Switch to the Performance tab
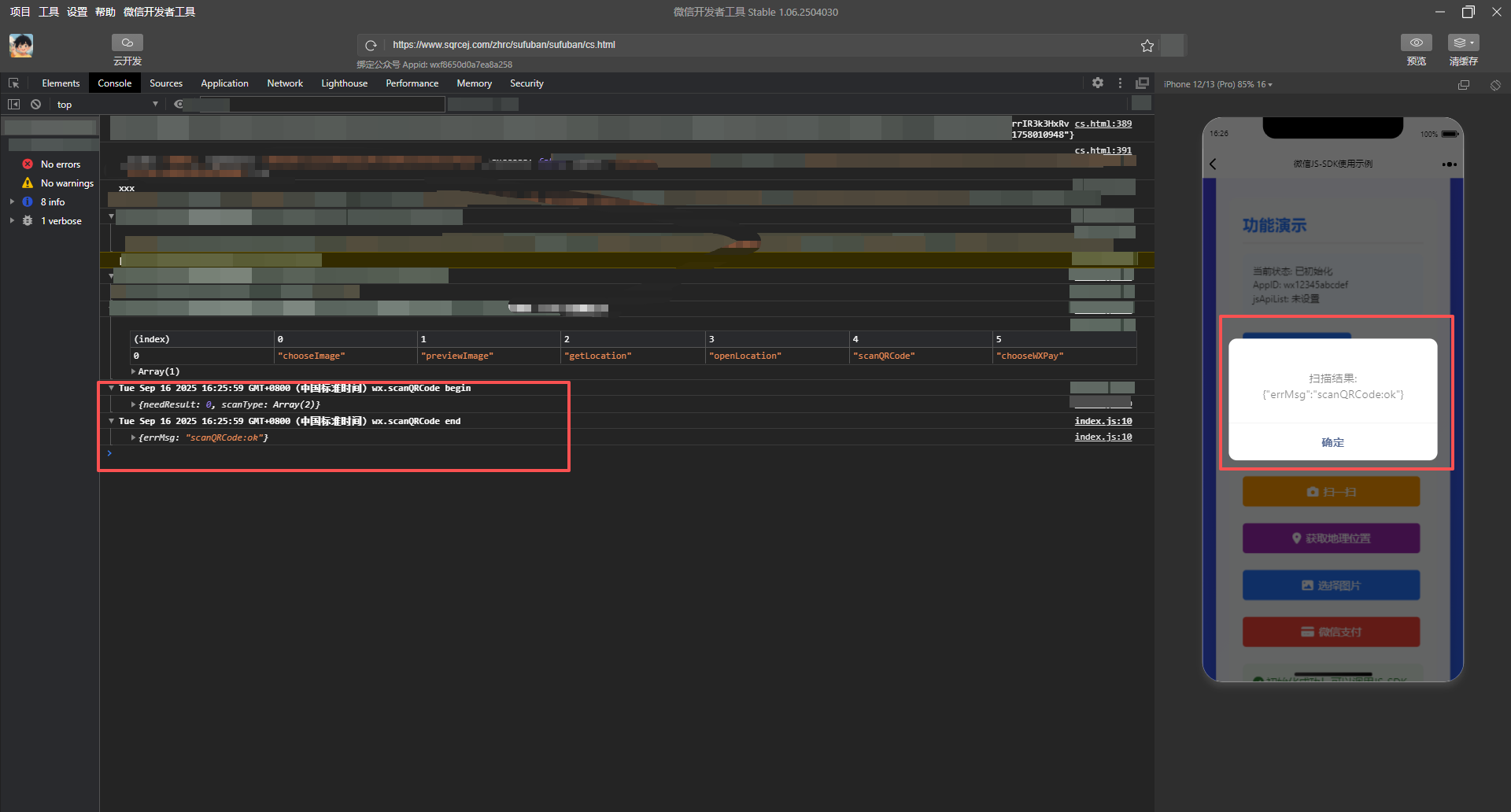Viewport: 1511px width, 812px height. [x=412, y=83]
